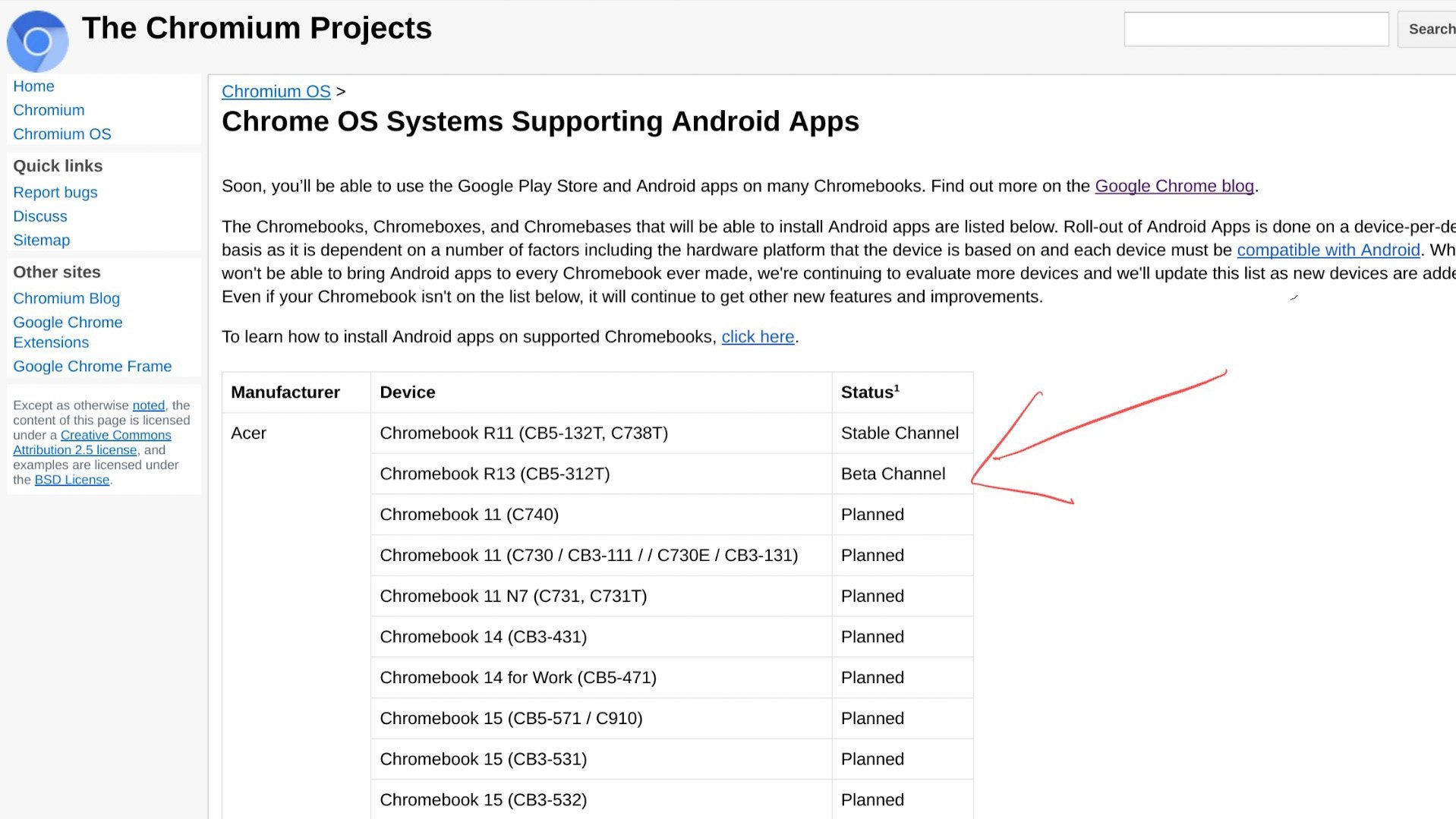1456x819 pixels.
Task: Open the 'compatible with Android' link
Action: [x=1328, y=250]
